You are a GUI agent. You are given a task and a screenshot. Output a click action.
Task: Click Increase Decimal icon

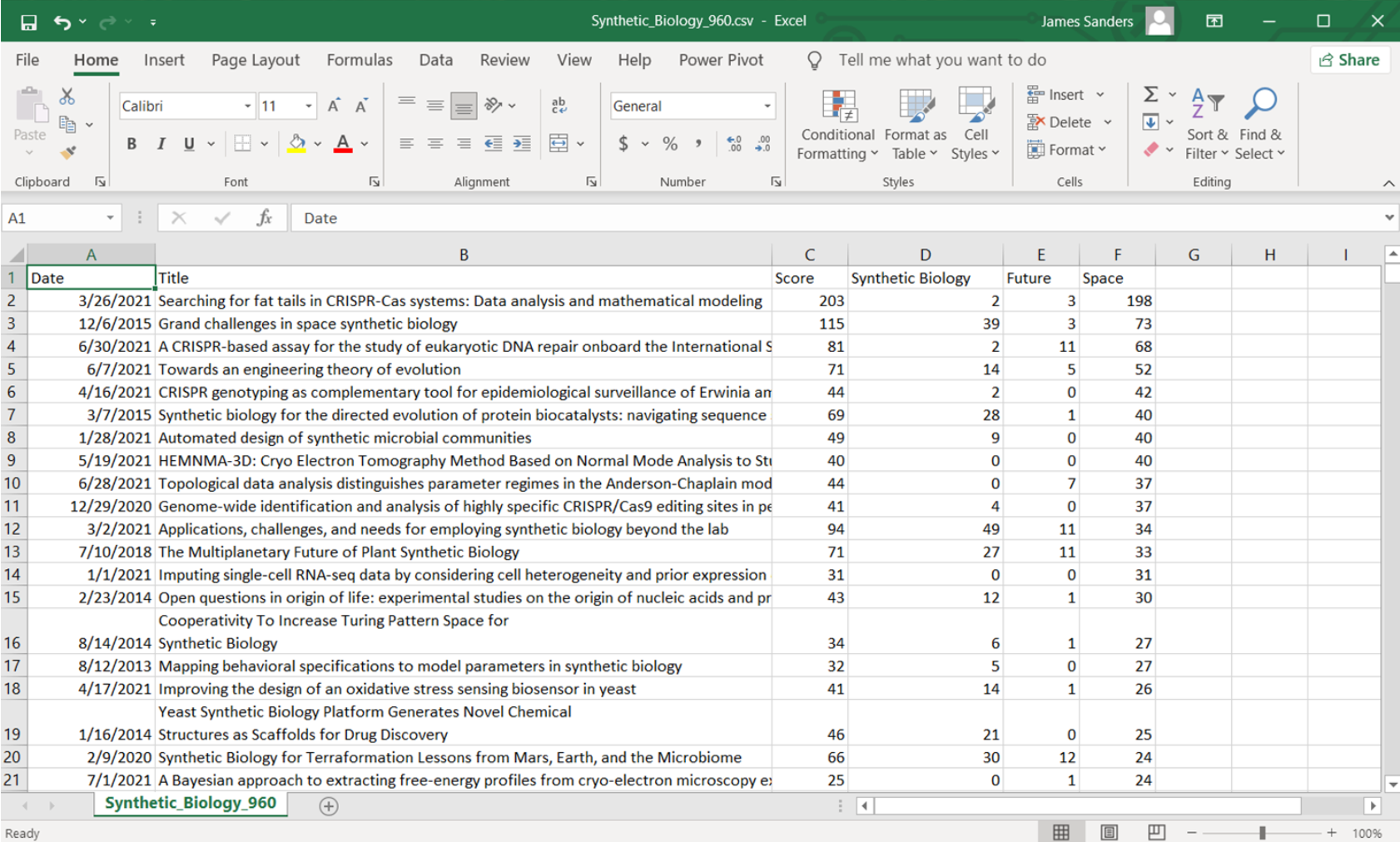coord(734,143)
